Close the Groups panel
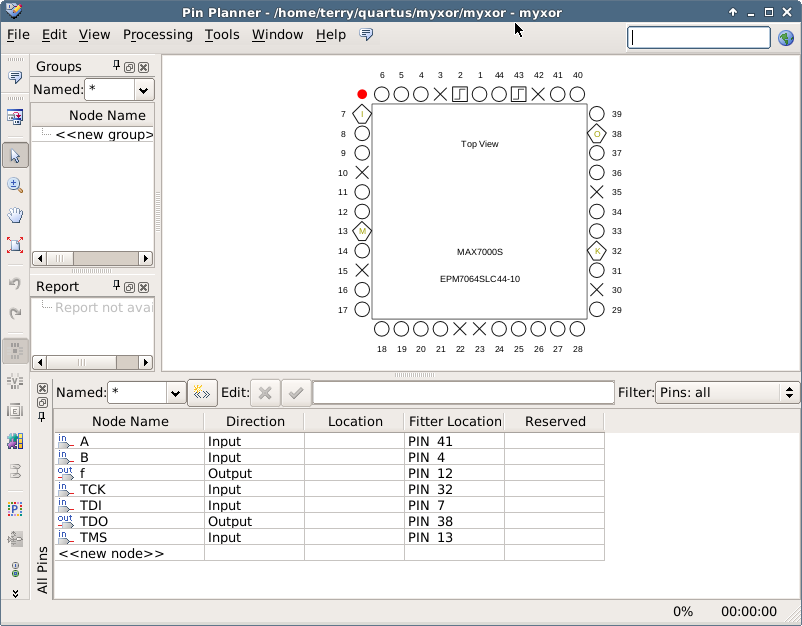 pos(144,68)
